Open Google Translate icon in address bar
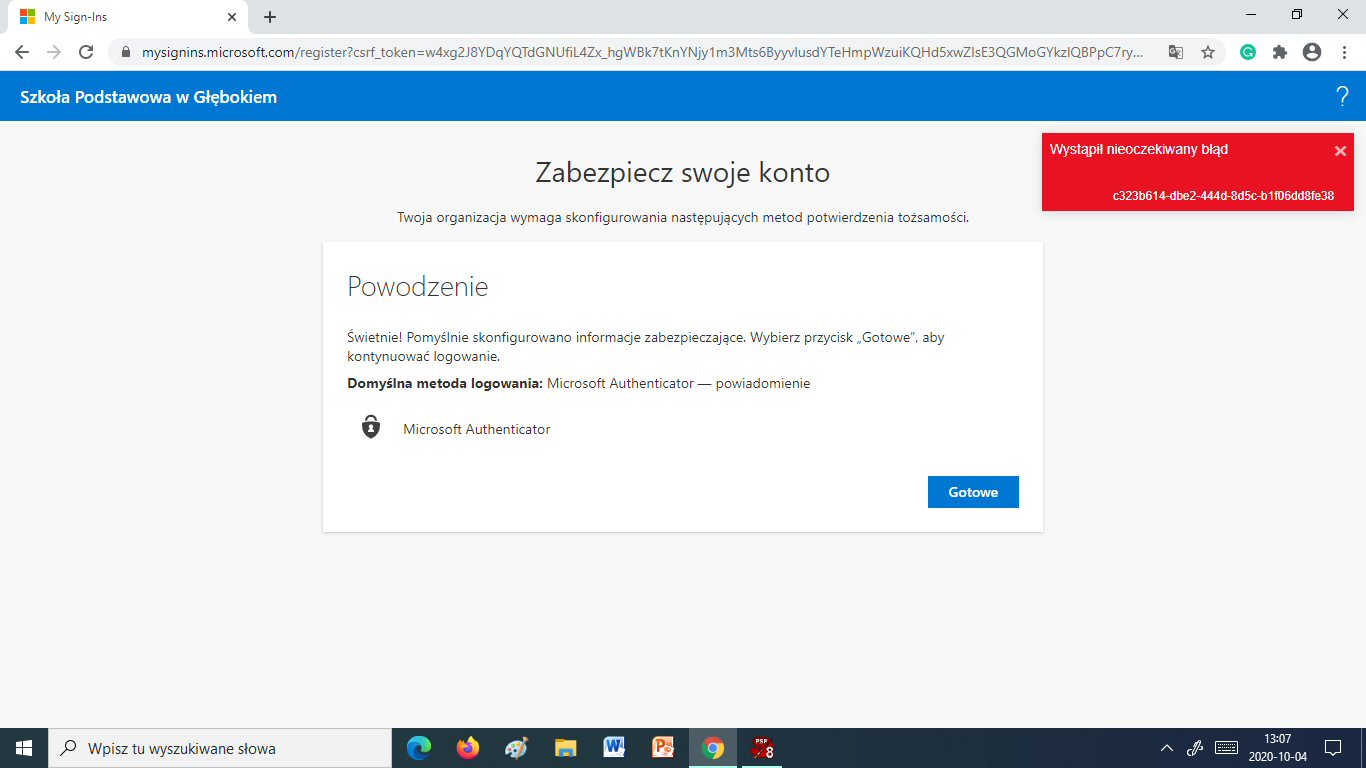 point(1176,52)
